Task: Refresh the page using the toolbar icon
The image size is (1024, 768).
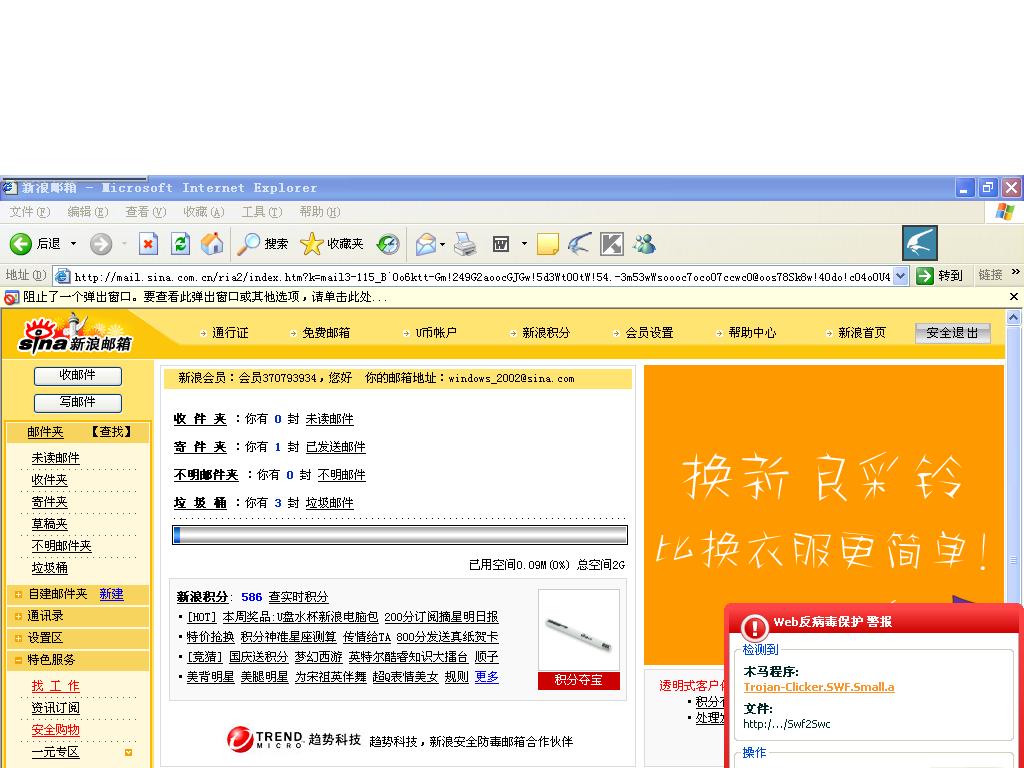Action: 180,244
